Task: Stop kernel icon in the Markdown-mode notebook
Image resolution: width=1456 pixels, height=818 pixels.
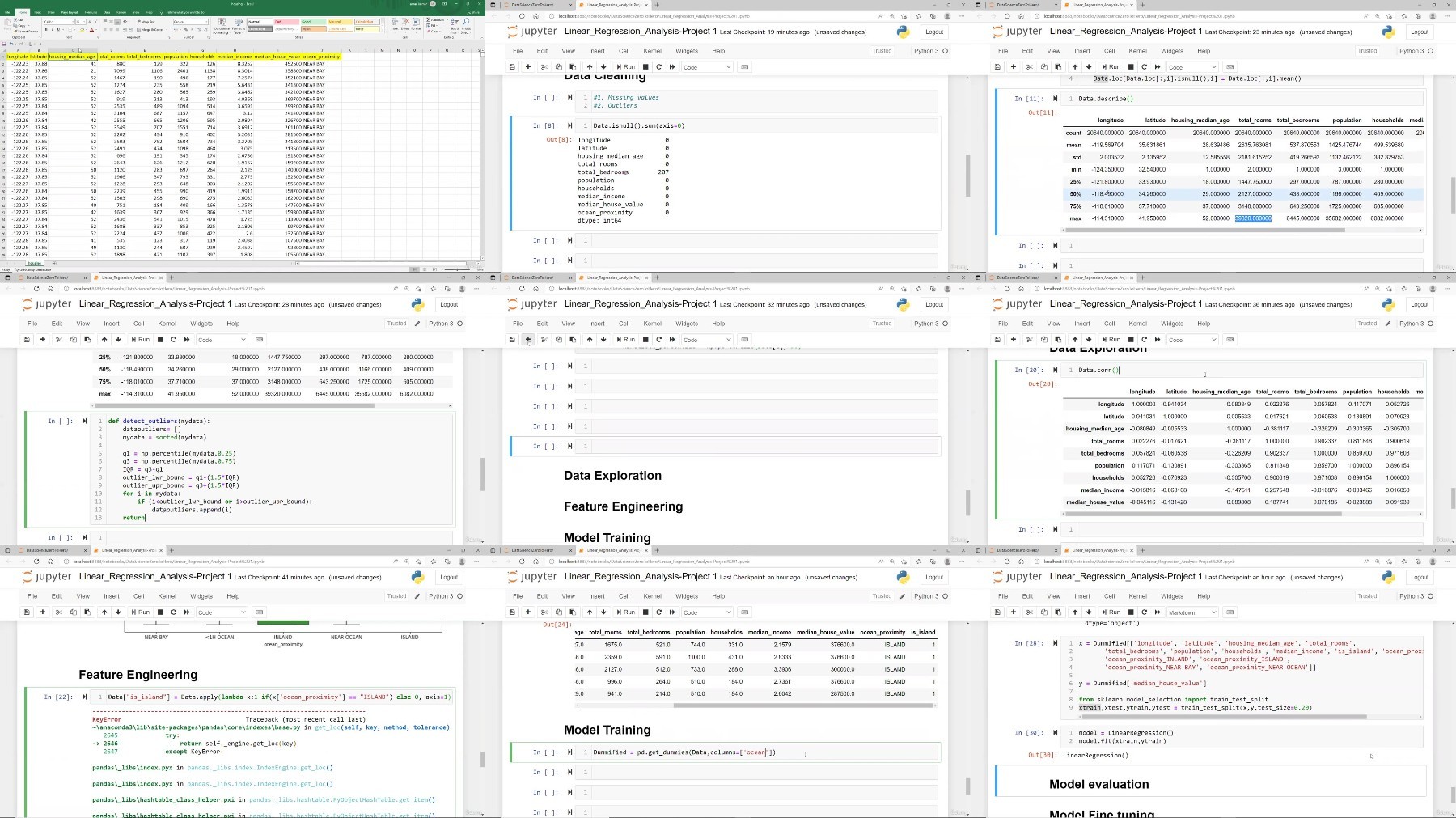Action: pos(1131,612)
